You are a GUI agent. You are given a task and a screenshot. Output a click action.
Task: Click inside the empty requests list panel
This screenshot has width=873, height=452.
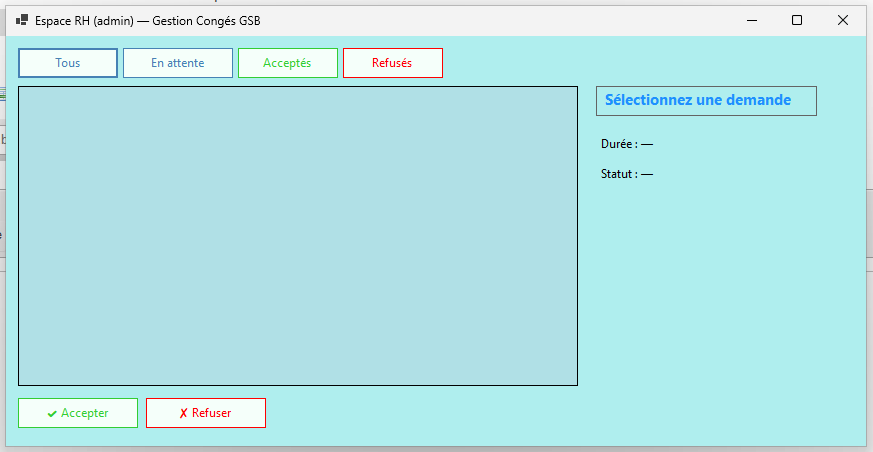pyautogui.click(x=298, y=236)
